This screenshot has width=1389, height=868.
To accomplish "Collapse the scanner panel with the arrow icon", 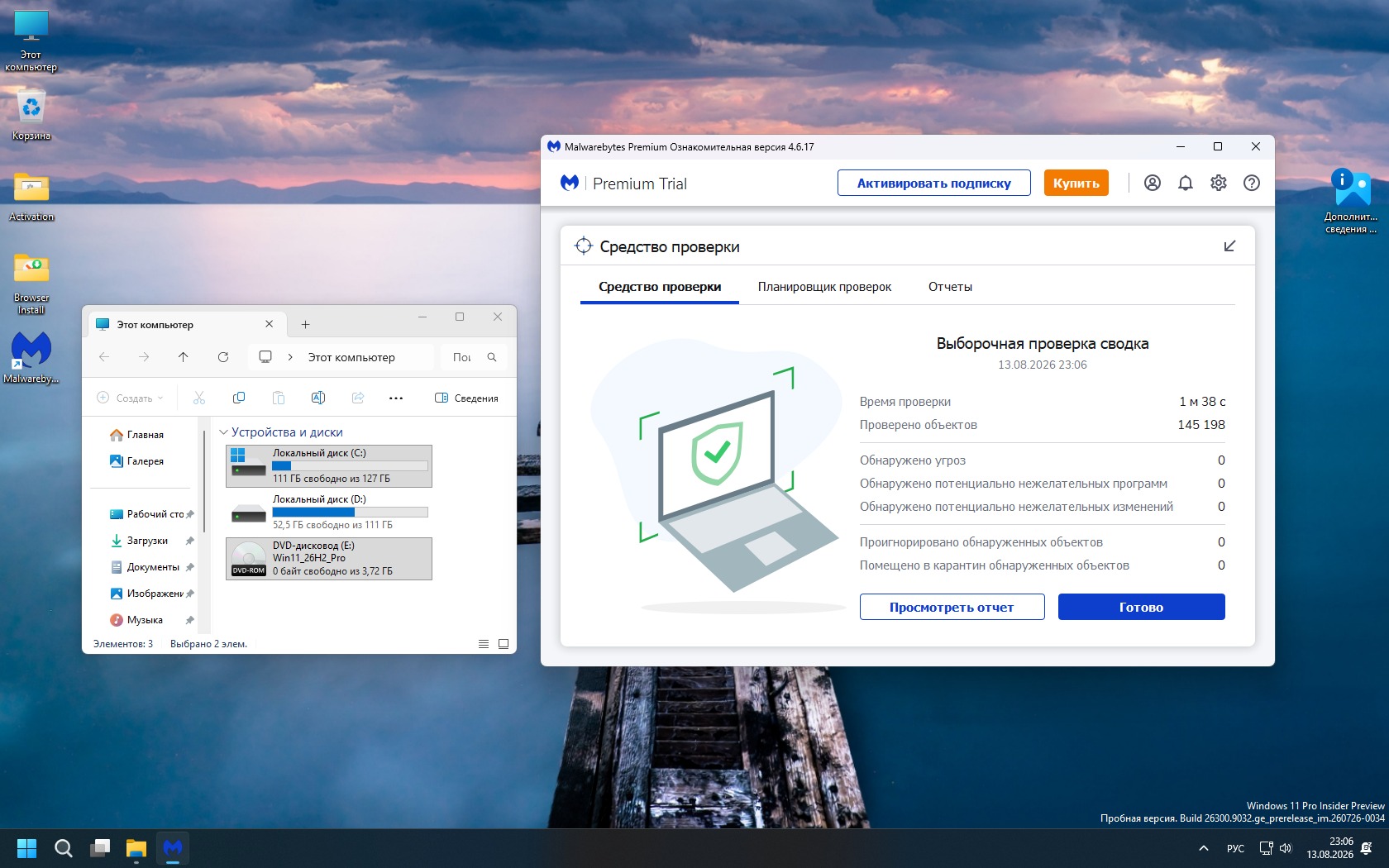I will [1229, 246].
